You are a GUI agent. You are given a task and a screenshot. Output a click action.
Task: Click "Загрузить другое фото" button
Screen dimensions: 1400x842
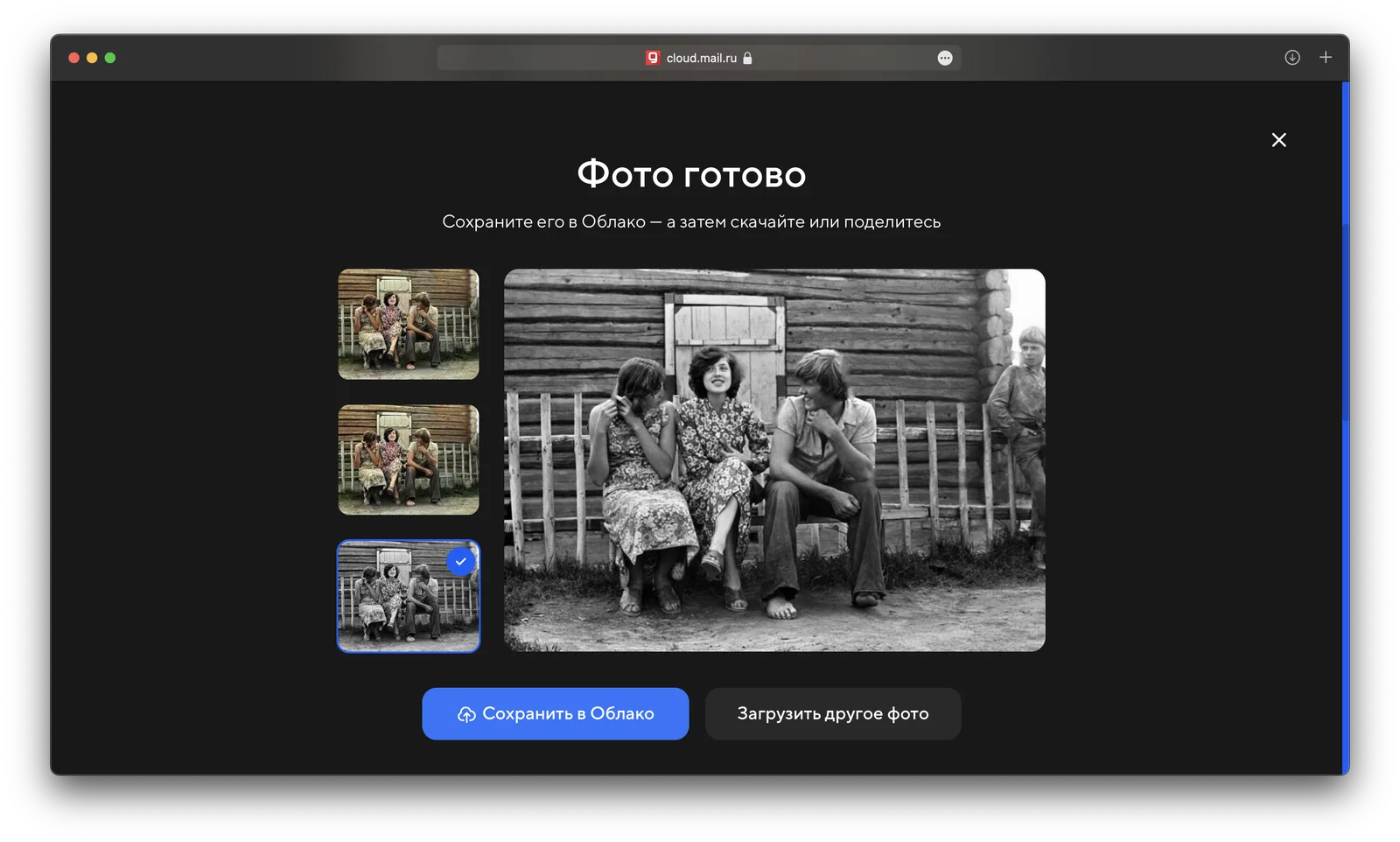833,713
